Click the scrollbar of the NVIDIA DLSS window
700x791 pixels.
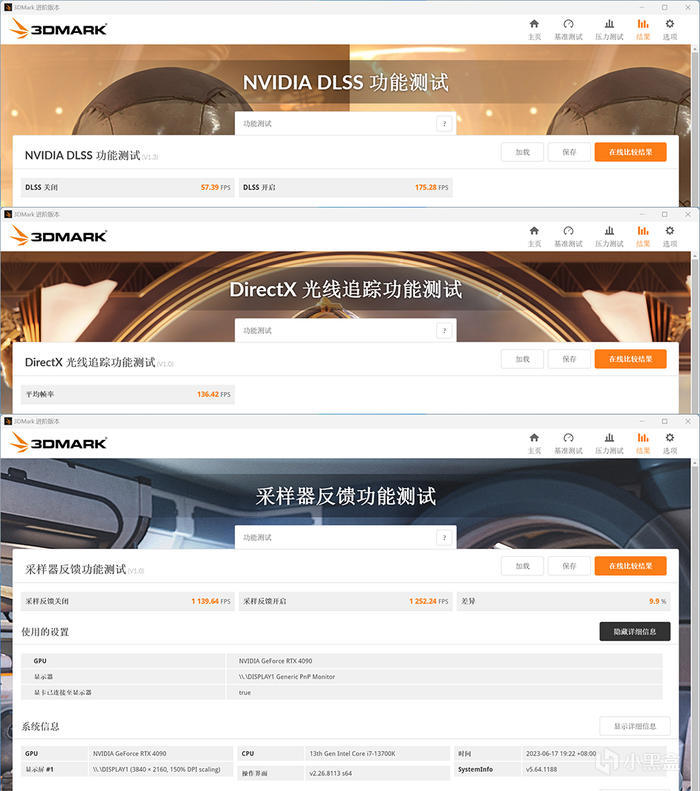[x=695, y=126]
